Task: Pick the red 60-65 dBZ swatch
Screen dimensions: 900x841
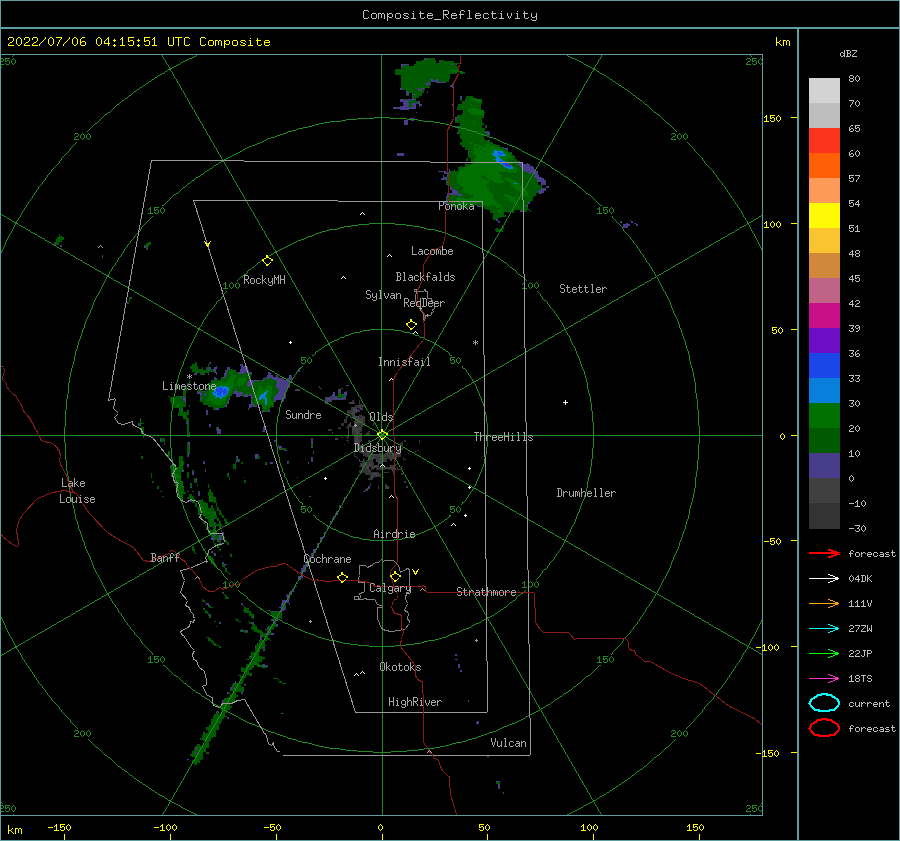Action: pos(824,141)
